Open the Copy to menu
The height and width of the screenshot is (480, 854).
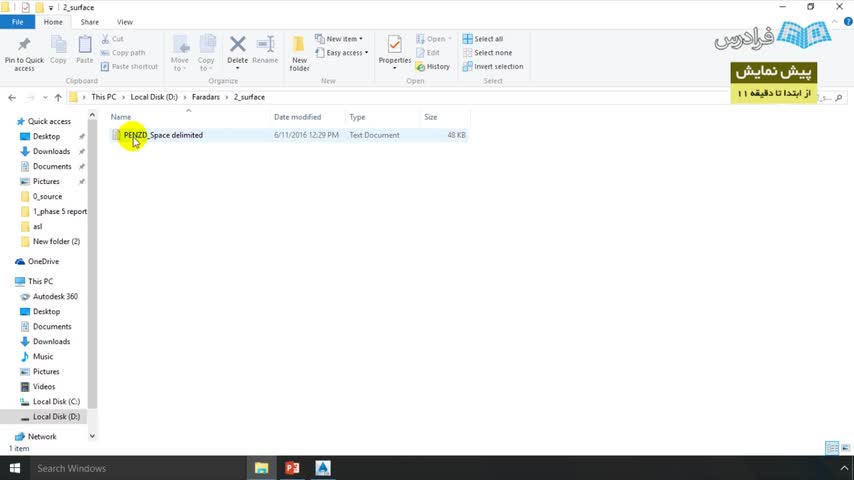click(206, 53)
